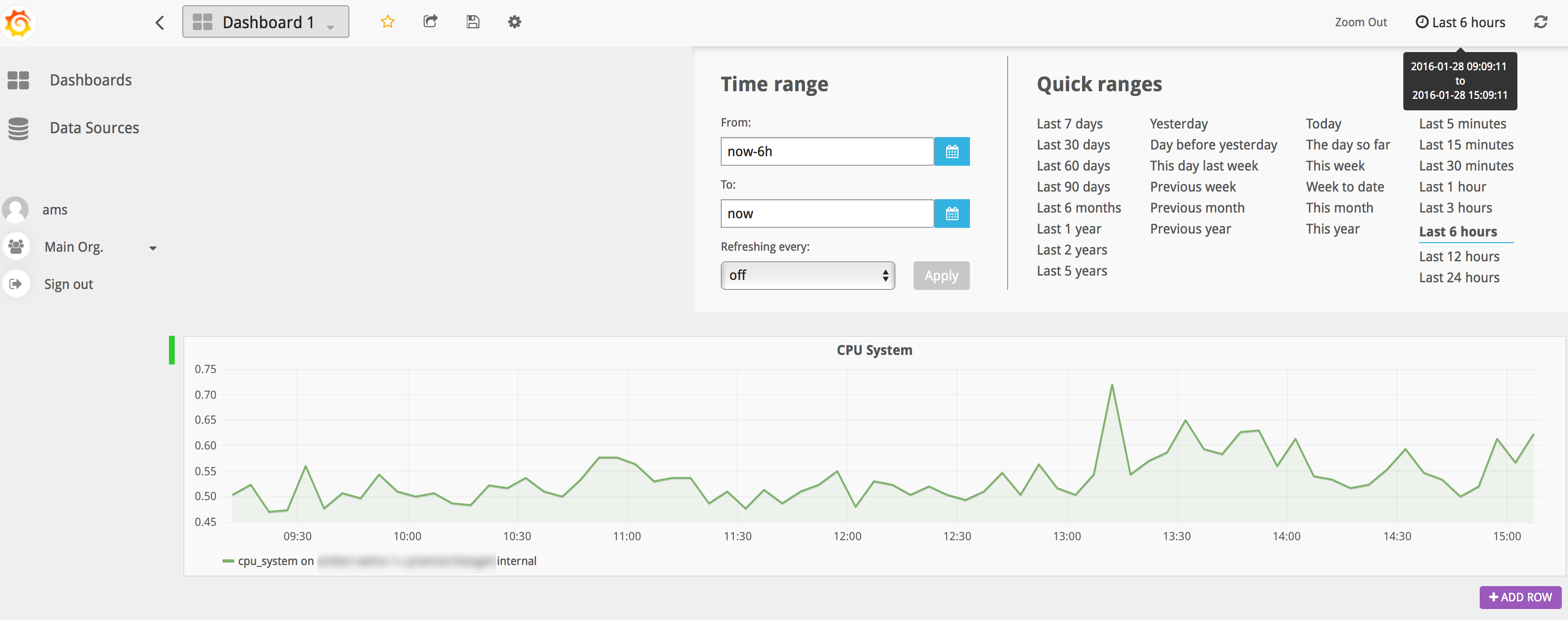Screen dimensions: 1568x620
Task: Open Dashboards in the side menu
Action: (90, 80)
